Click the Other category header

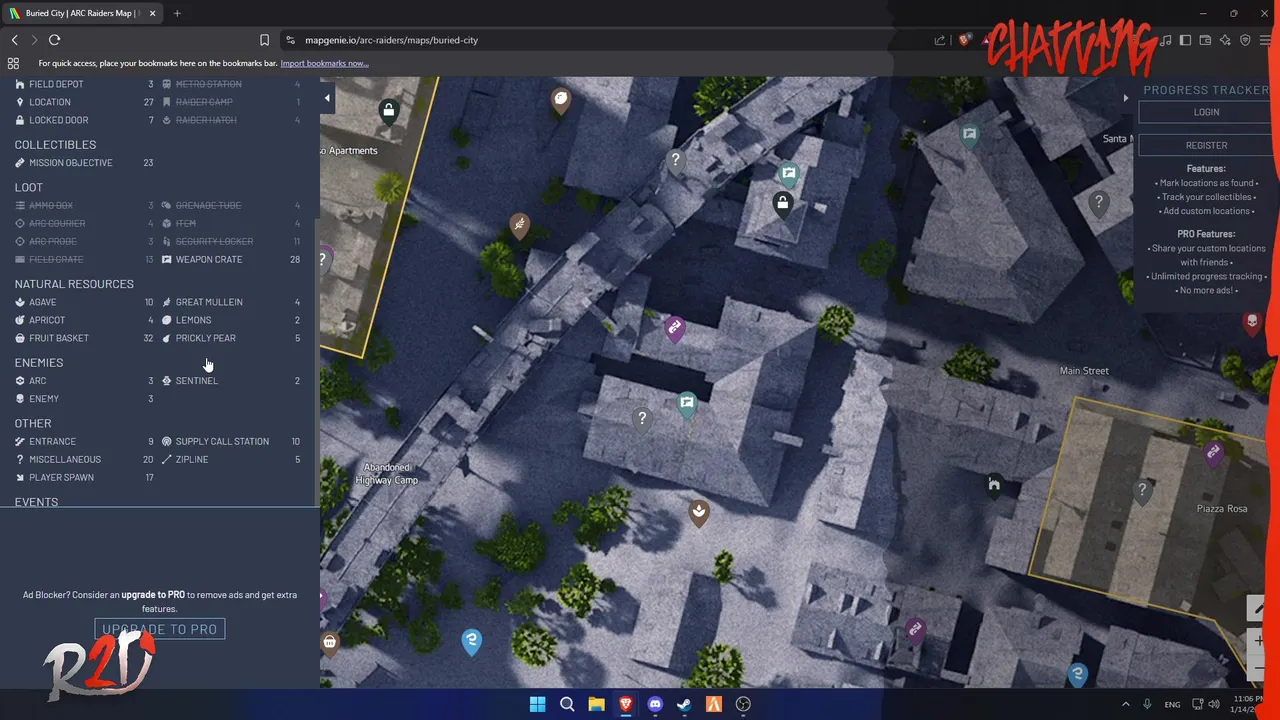[33, 423]
